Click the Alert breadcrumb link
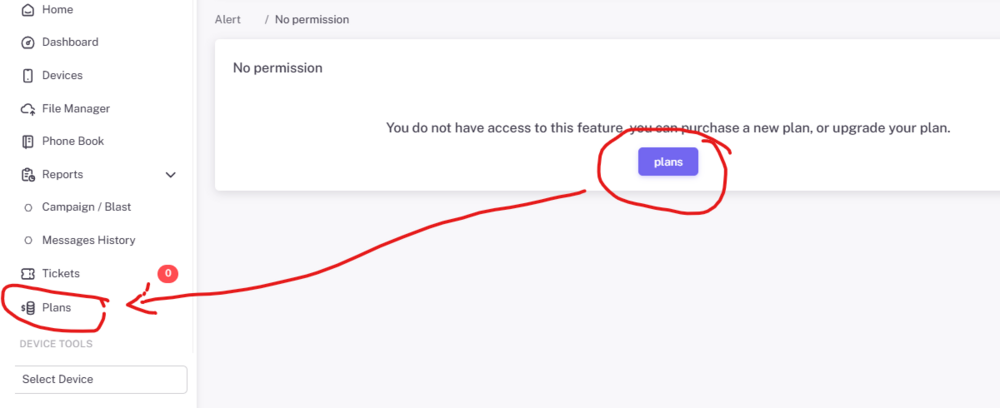1000x408 pixels. point(227,20)
